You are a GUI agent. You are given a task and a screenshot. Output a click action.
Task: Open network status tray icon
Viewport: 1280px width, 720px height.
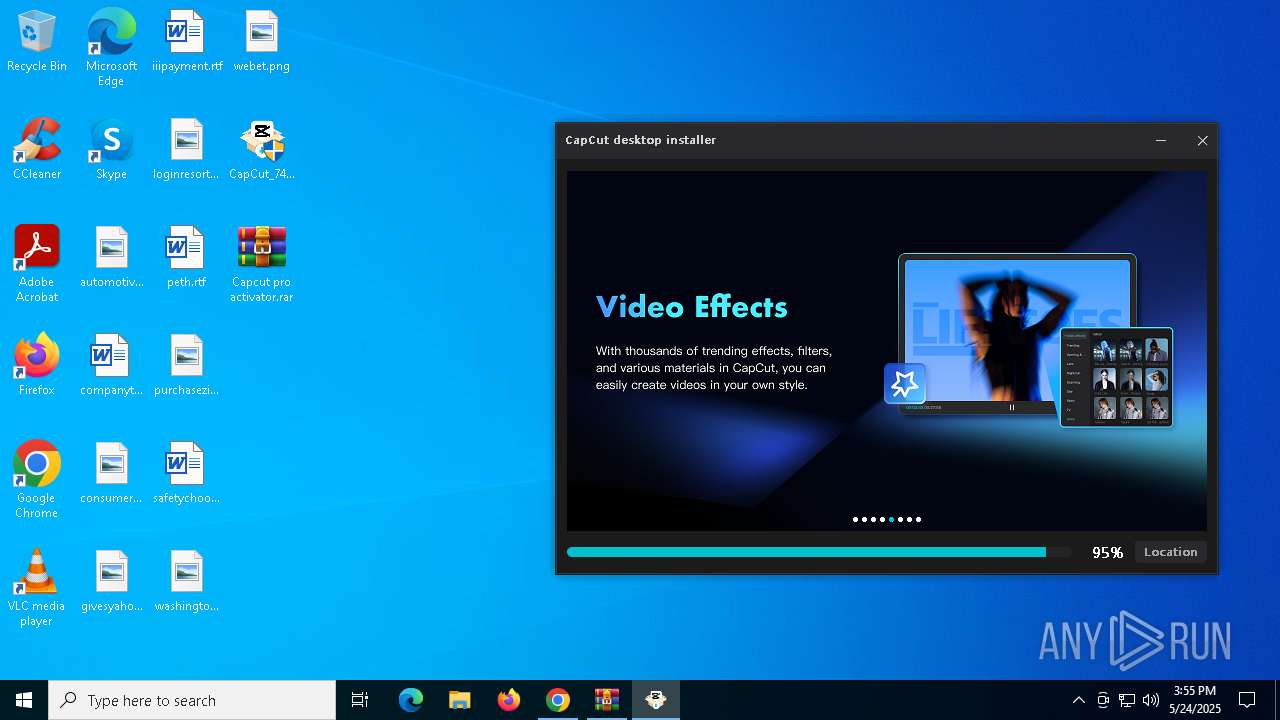pos(1127,700)
